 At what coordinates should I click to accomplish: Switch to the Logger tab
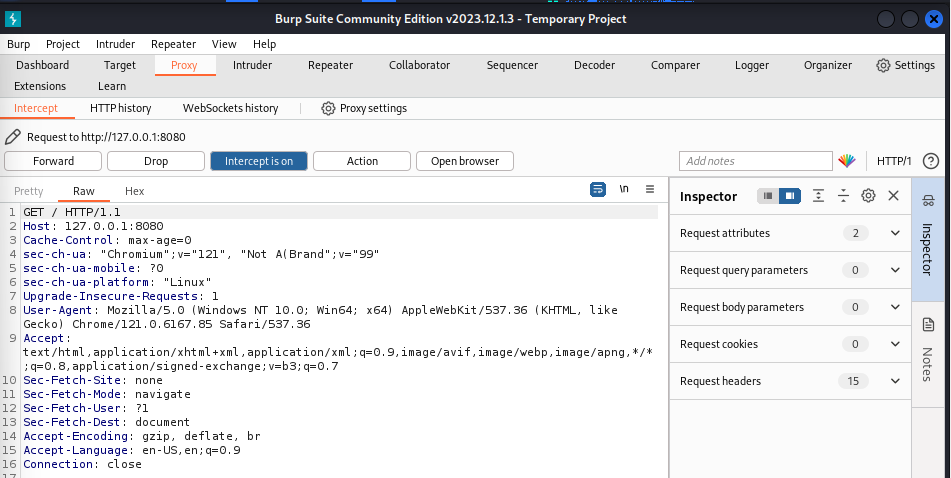pyautogui.click(x=752, y=66)
